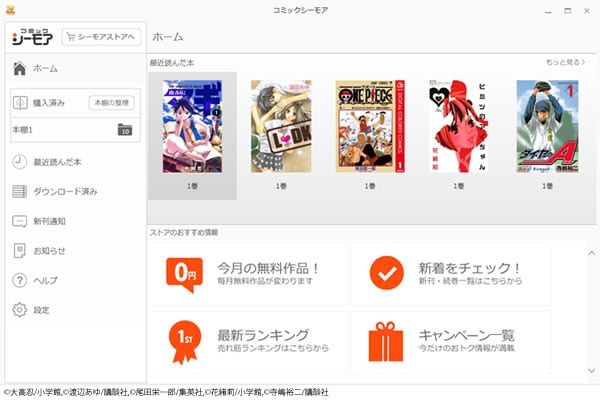Click the ストアのおすすめ情報 section heading
This screenshot has width=600, height=400.
(x=184, y=232)
